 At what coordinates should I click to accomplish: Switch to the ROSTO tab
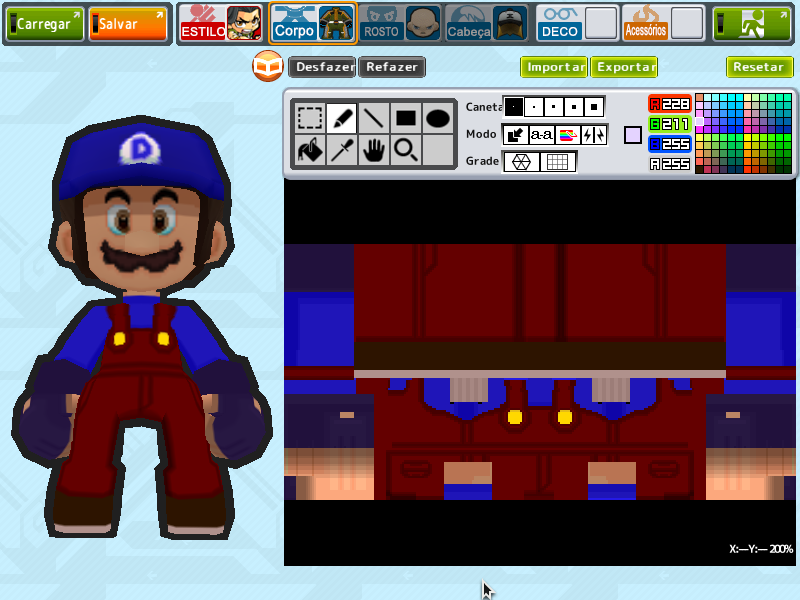click(x=399, y=23)
